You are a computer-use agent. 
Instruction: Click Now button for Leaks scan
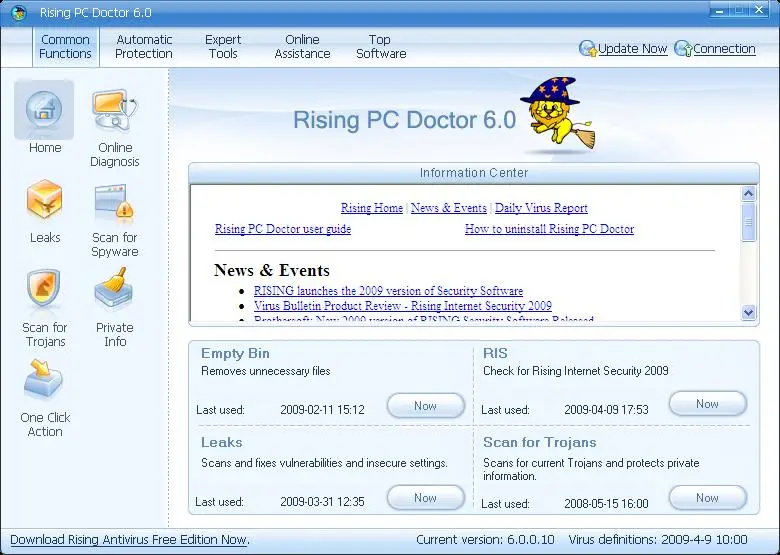coord(426,498)
